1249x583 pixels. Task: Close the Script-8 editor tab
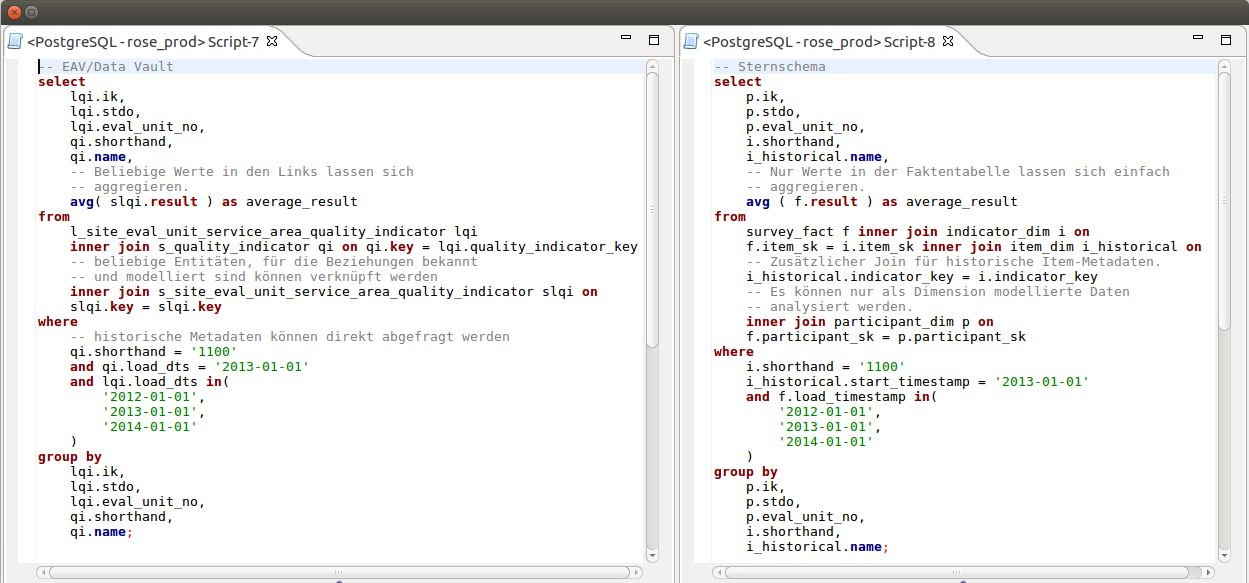948,41
